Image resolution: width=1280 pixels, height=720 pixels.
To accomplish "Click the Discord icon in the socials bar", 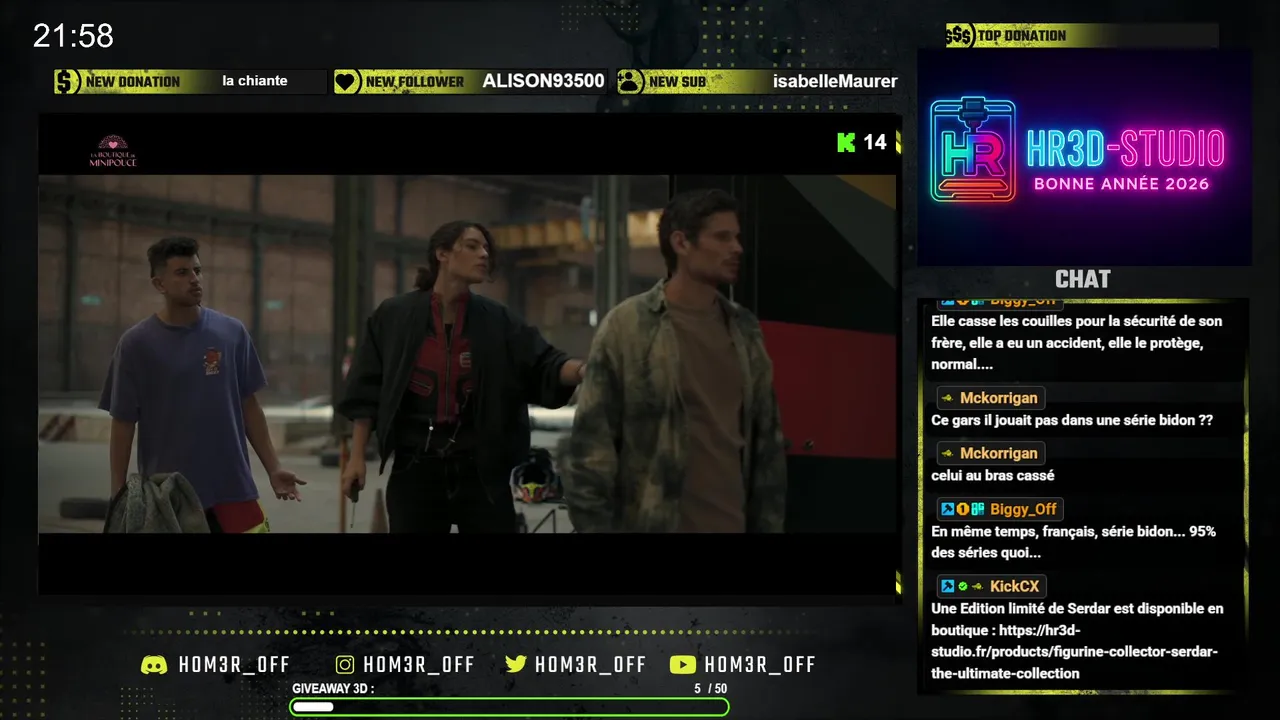I will (x=154, y=665).
